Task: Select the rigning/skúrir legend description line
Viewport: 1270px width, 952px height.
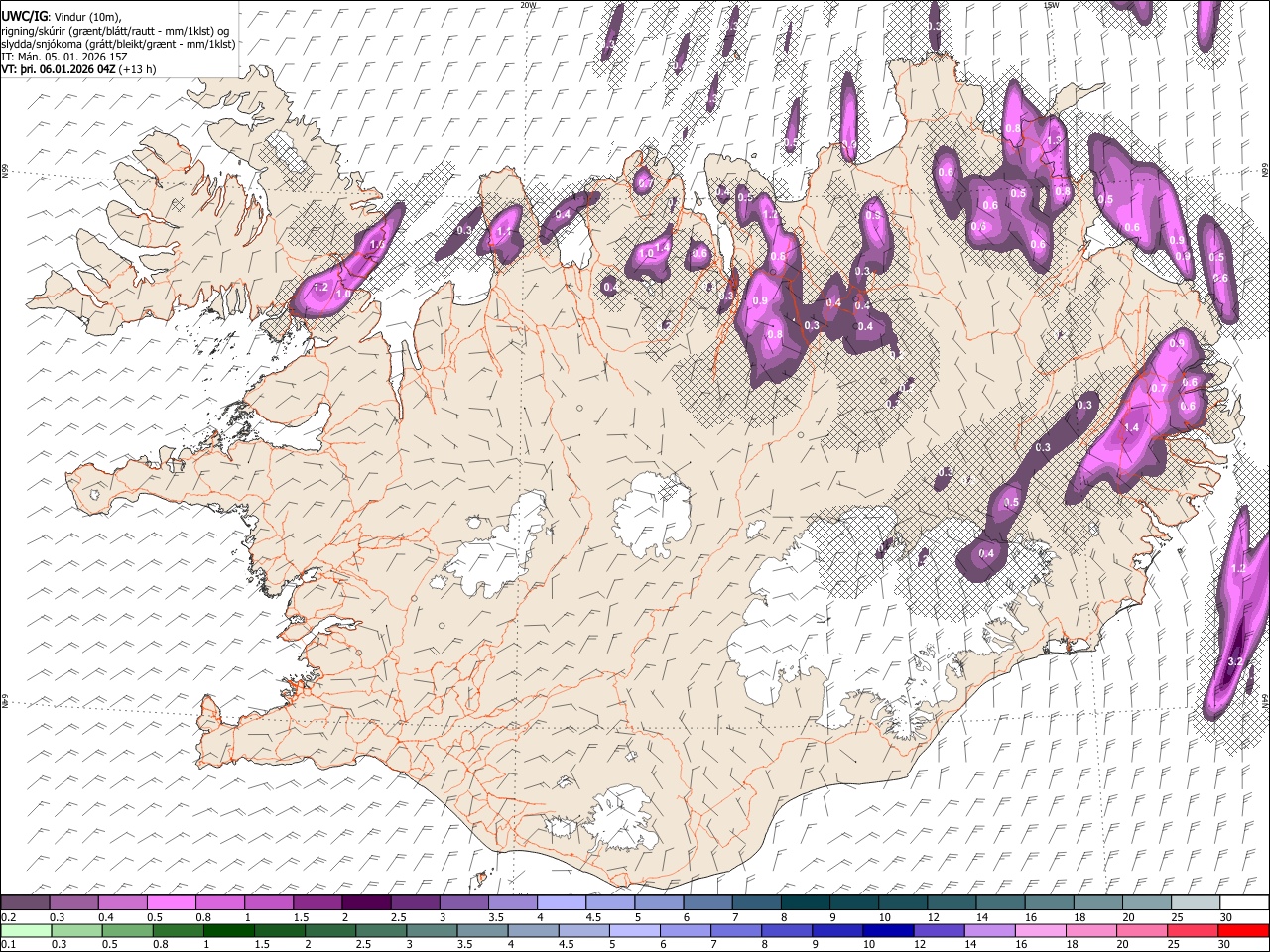Action: pos(116,30)
